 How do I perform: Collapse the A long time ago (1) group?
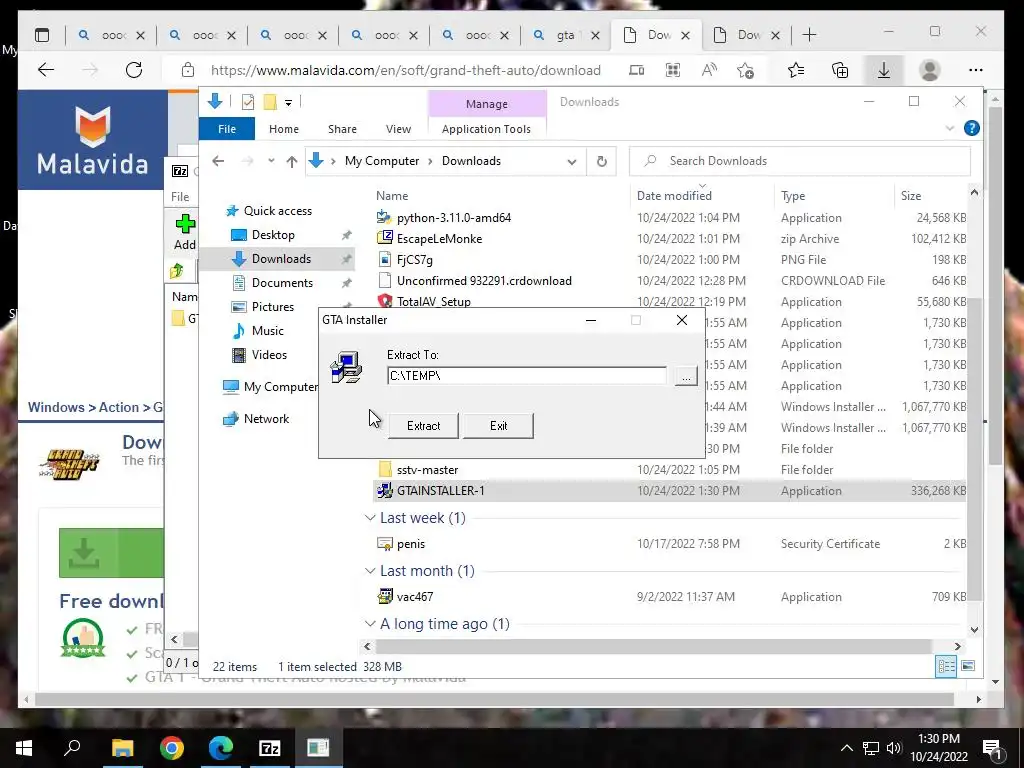coord(370,624)
